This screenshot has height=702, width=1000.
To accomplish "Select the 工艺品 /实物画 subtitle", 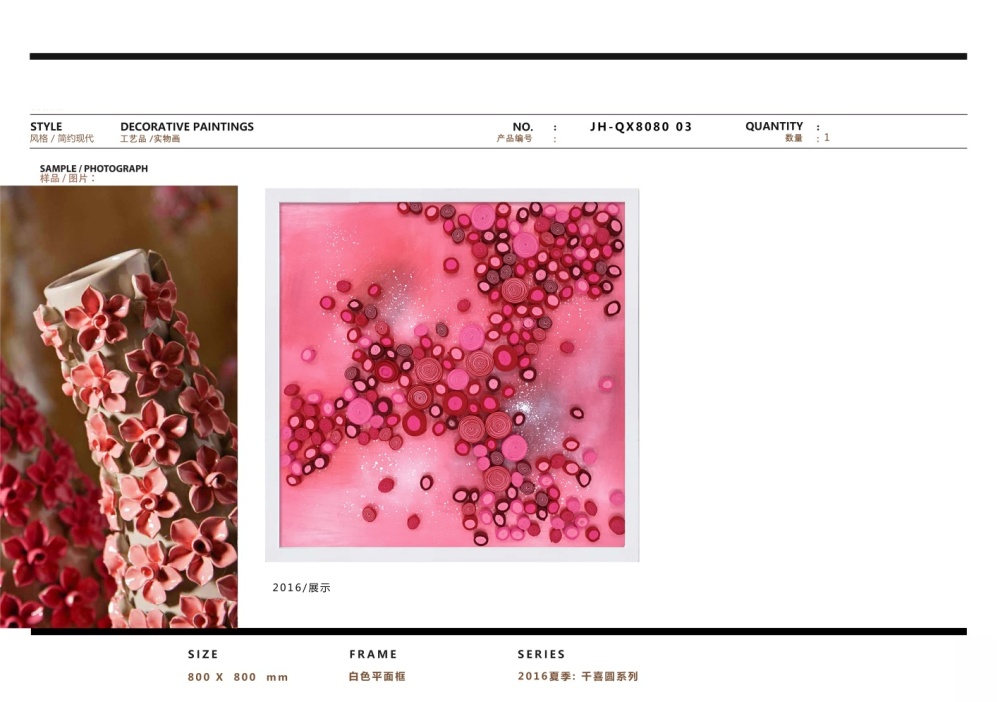I will [150, 138].
